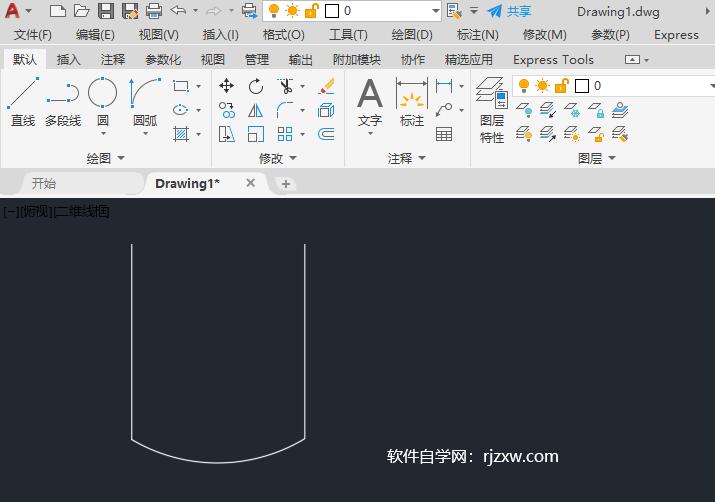Click the white layer color swatch in ribbon
Image resolution: width=715 pixels, height=502 pixels.
[582, 86]
